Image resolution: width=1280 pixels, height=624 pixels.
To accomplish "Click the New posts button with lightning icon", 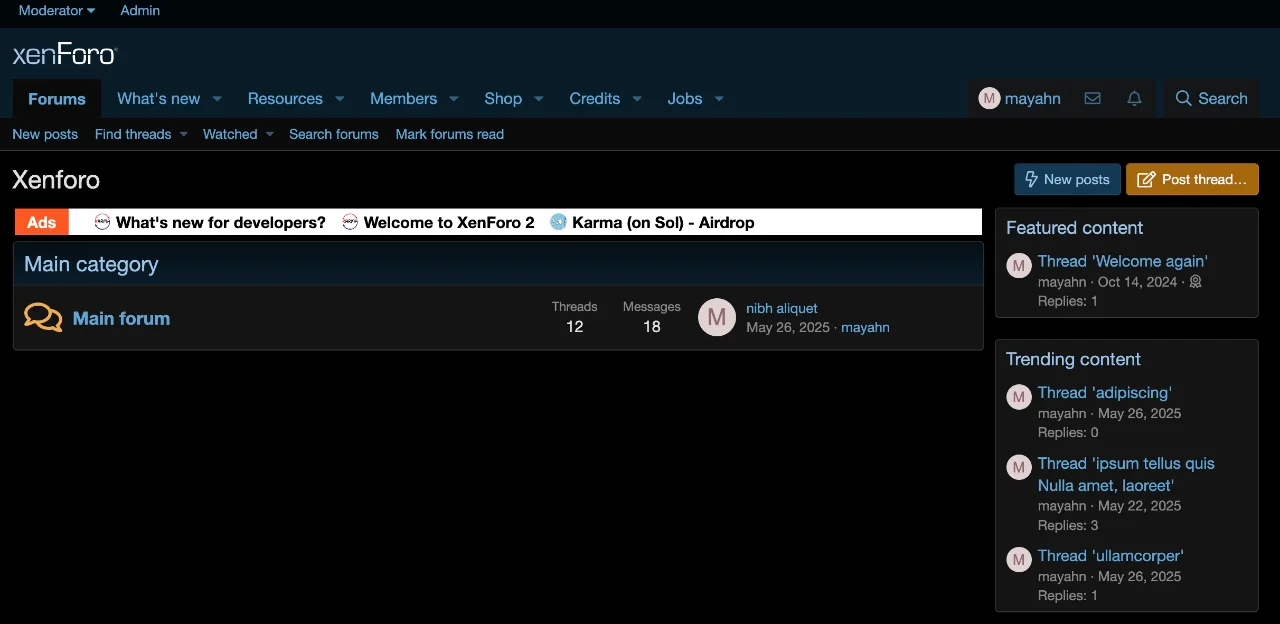I will (1067, 179).
